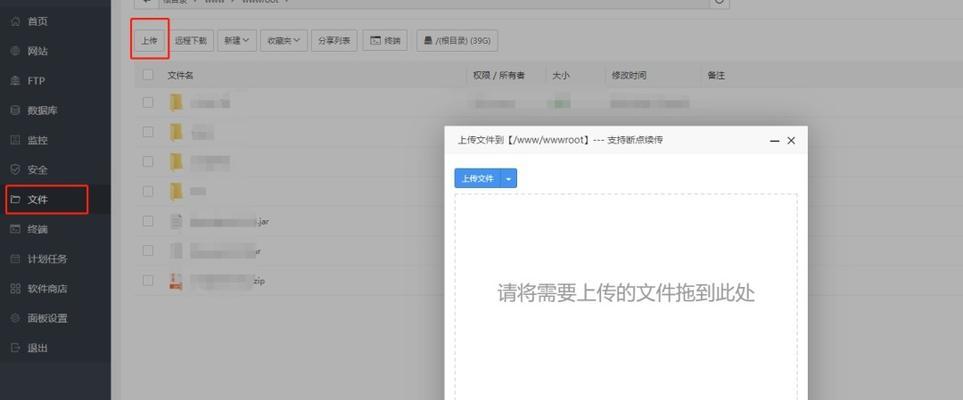Select 文件 files in the sidebar
Viewport: 963px width, 400px height.
[x=37, y=200]
